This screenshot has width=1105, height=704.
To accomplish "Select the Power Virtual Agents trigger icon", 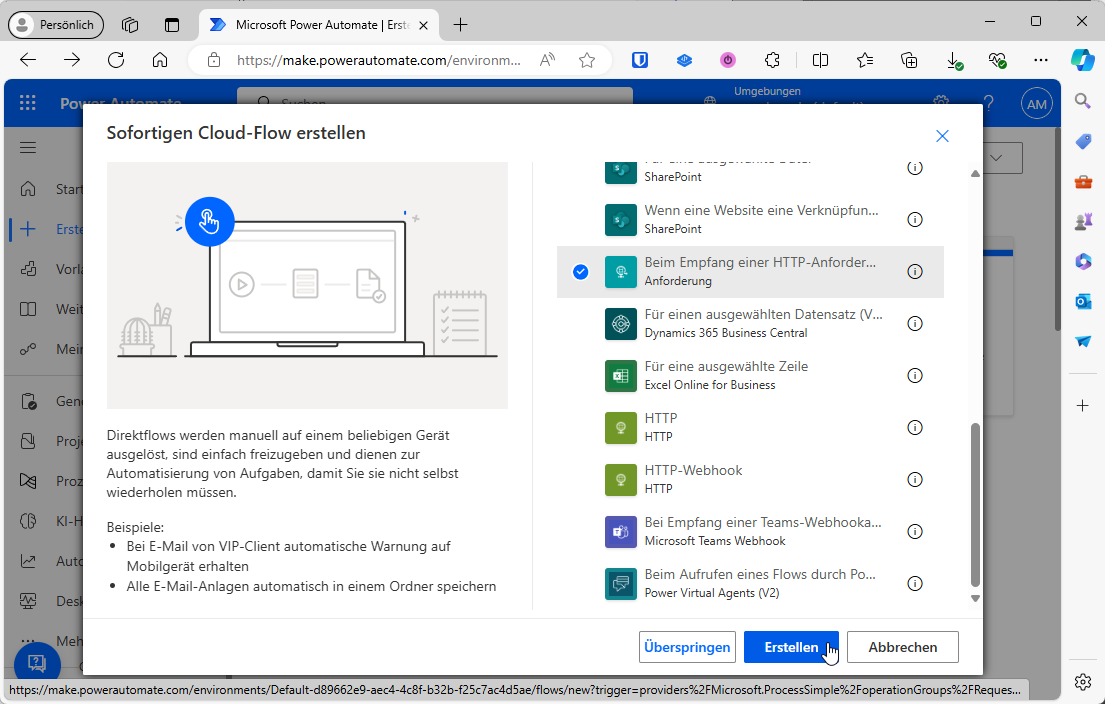I will (x=621, y=584).
